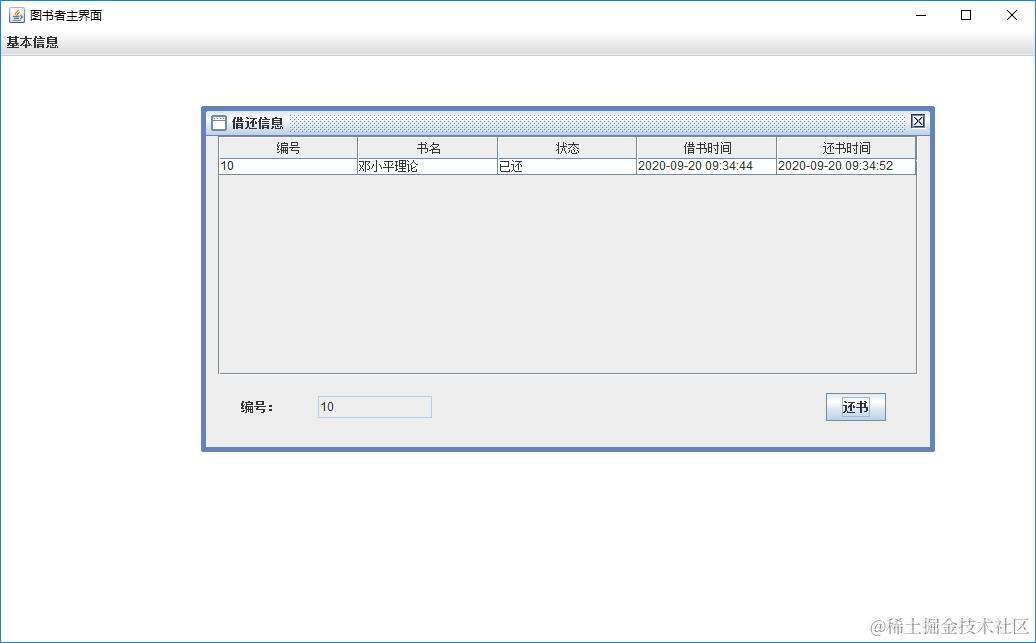Viewport: 1036px width, 643px height.
Task: Click the return time 2020-09-20 09:34:52 cell
Action: pyautogui.click(x=845, y=166)
